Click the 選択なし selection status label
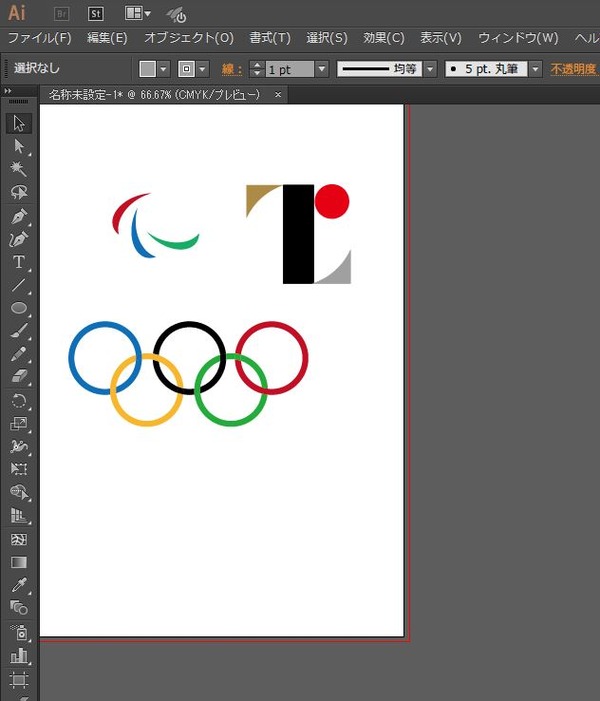 click(x=37, y=68)
